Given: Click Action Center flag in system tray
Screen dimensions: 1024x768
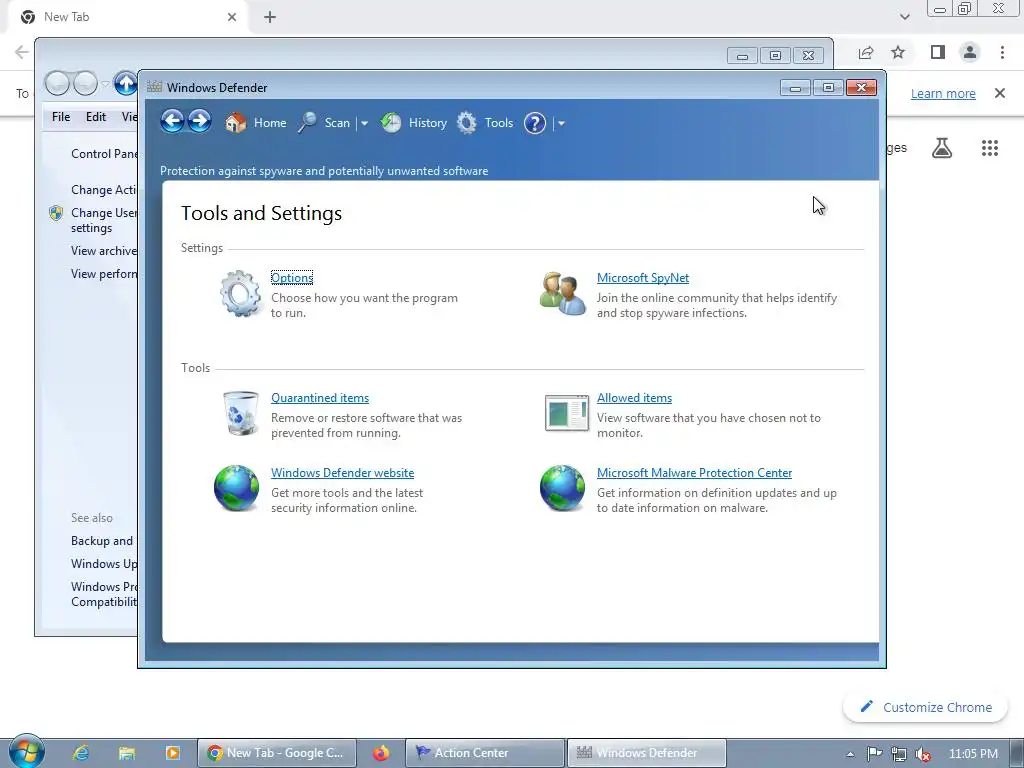Looking at the screenshot, I should click(x=874, y=754).
